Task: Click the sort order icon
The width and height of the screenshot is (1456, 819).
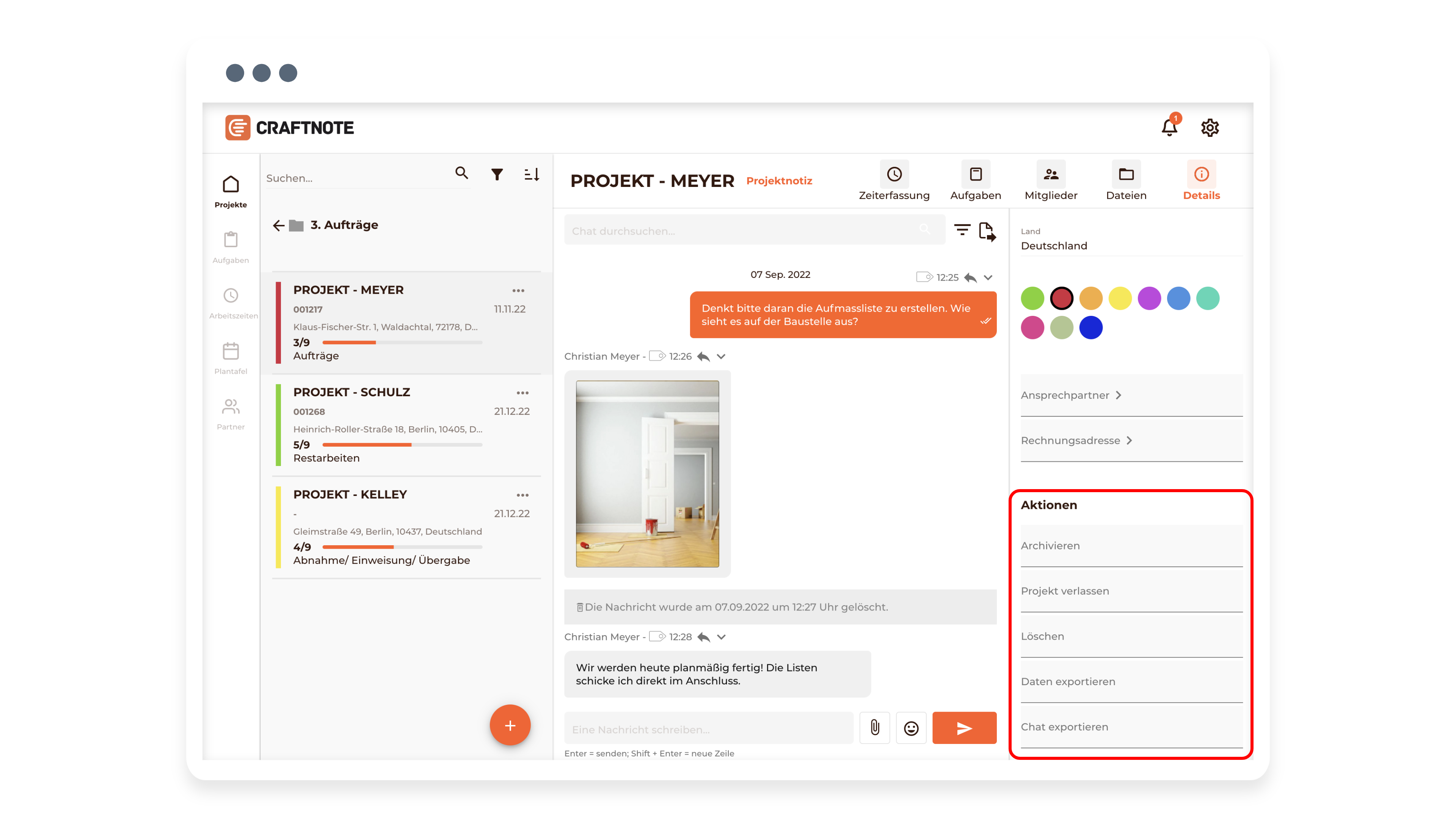Action: (x=531, y=175)
